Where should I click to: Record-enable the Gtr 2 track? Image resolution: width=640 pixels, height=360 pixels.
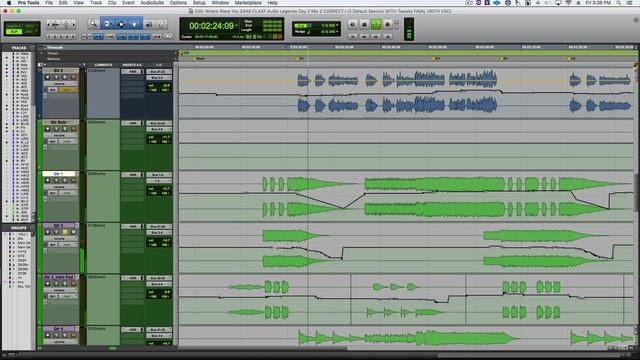(x=48, y=232)
